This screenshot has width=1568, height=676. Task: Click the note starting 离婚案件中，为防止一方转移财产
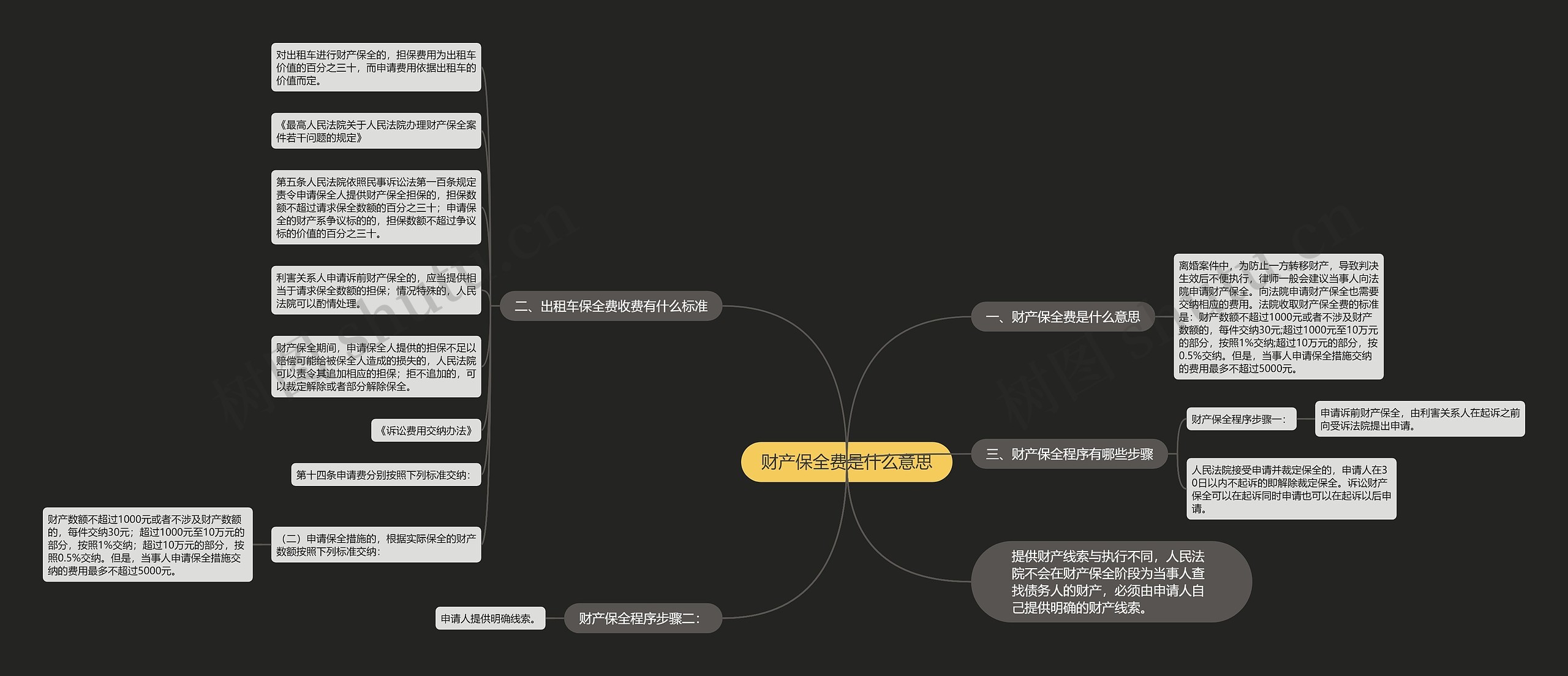pos(1278,317)
